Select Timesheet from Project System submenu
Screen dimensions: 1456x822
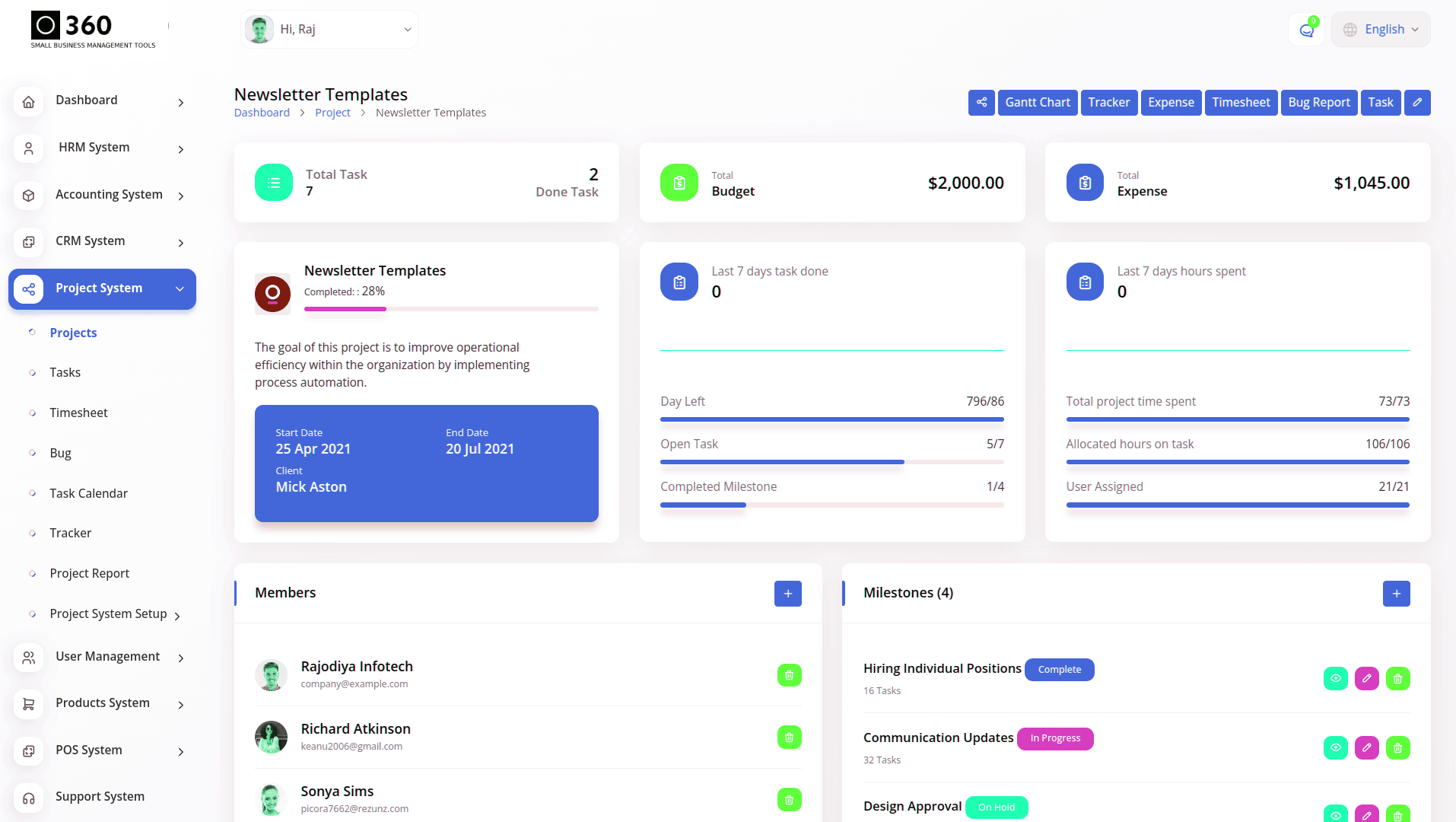click(x=78, y=413)
